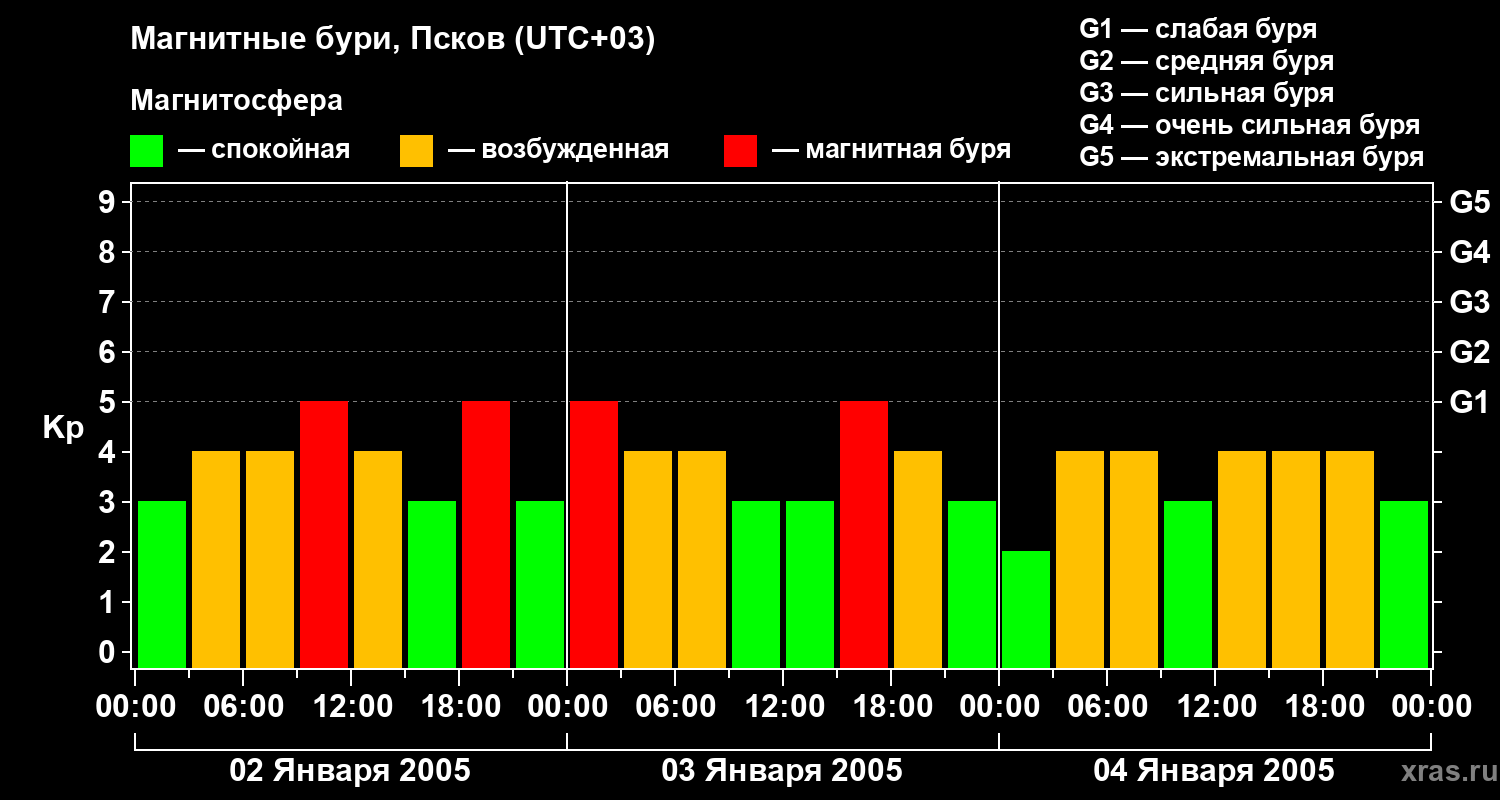The width and height of the screenshot is (1500, 800).
Task: Select the "04 Января 2005" date label
Action: 1213,771
